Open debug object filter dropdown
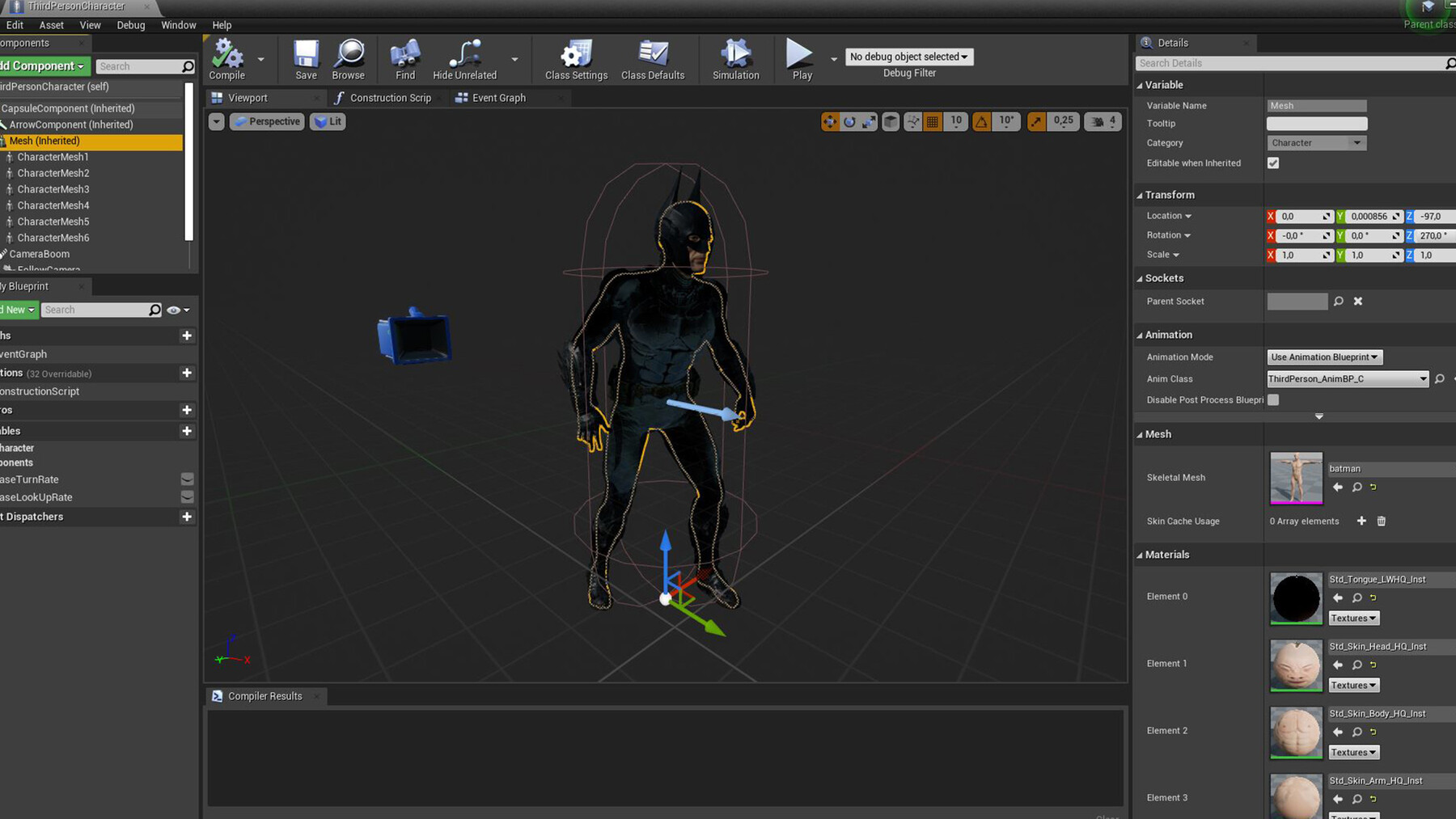 point(909,57)
